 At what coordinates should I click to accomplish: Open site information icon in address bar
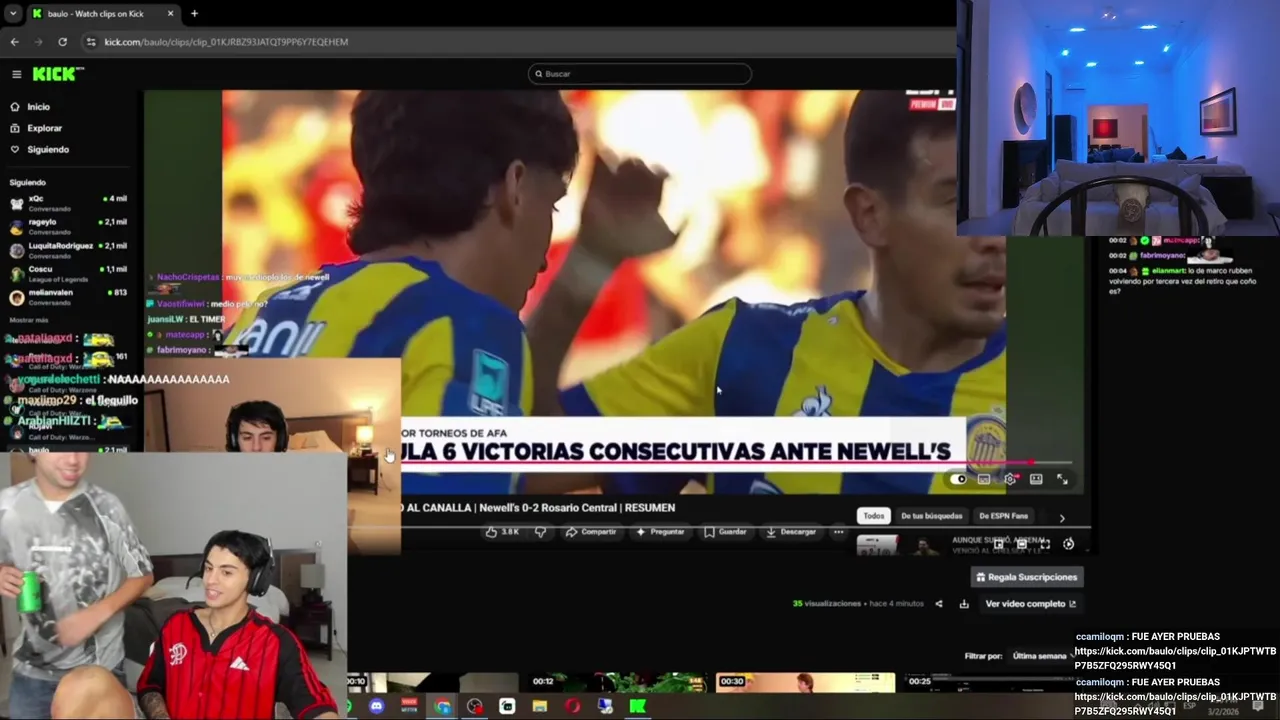pyautogui.click(x=91, y=42)
